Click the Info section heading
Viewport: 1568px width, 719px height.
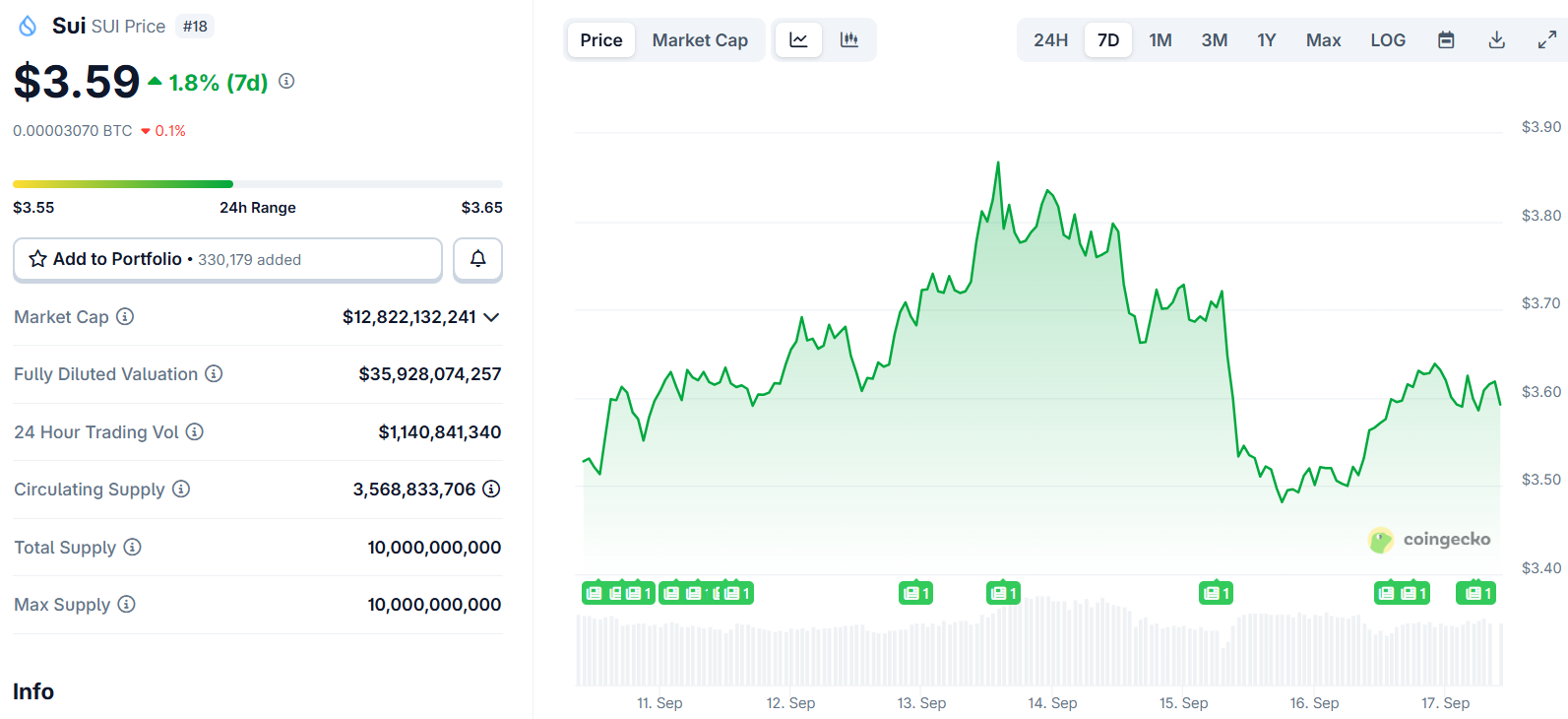(x=33, y=691)
